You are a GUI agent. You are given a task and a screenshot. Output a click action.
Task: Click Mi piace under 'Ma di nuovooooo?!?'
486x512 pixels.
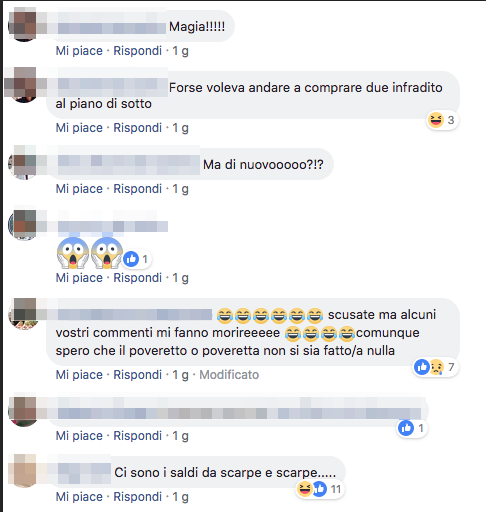coord(79,189)
